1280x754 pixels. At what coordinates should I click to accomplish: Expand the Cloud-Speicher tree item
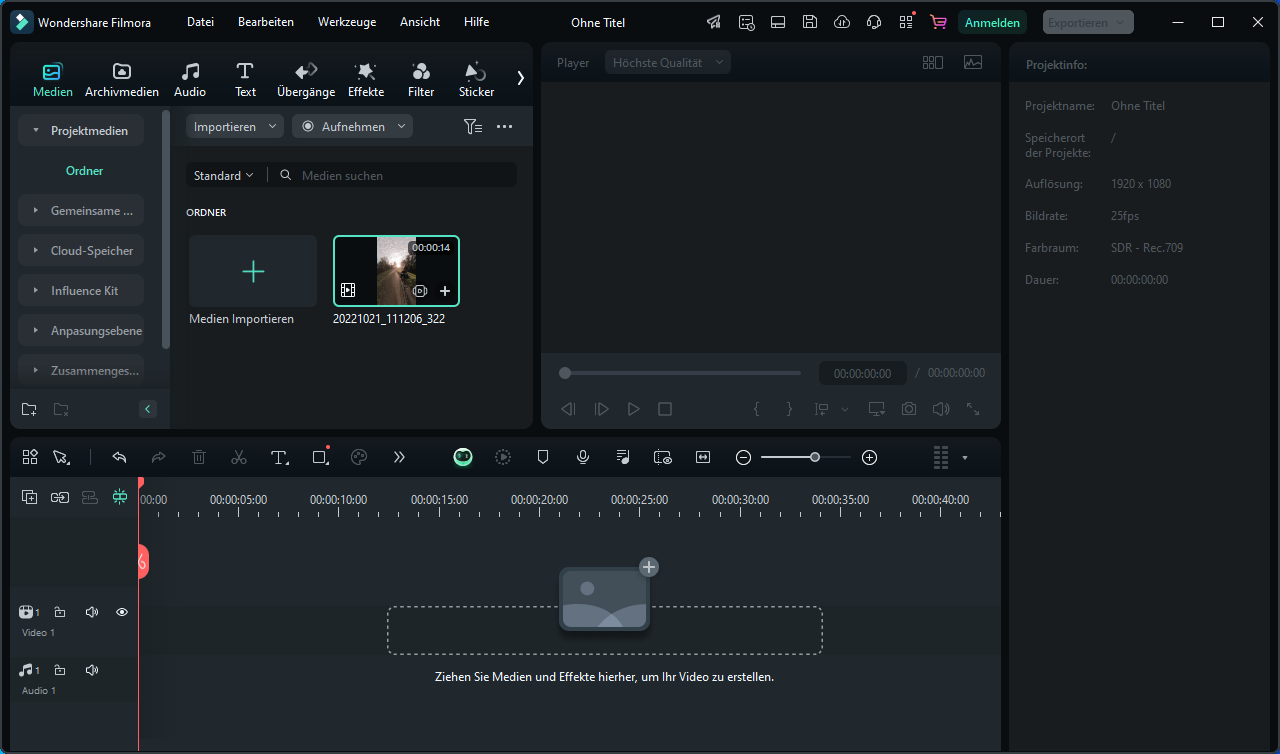coord(36,251)
